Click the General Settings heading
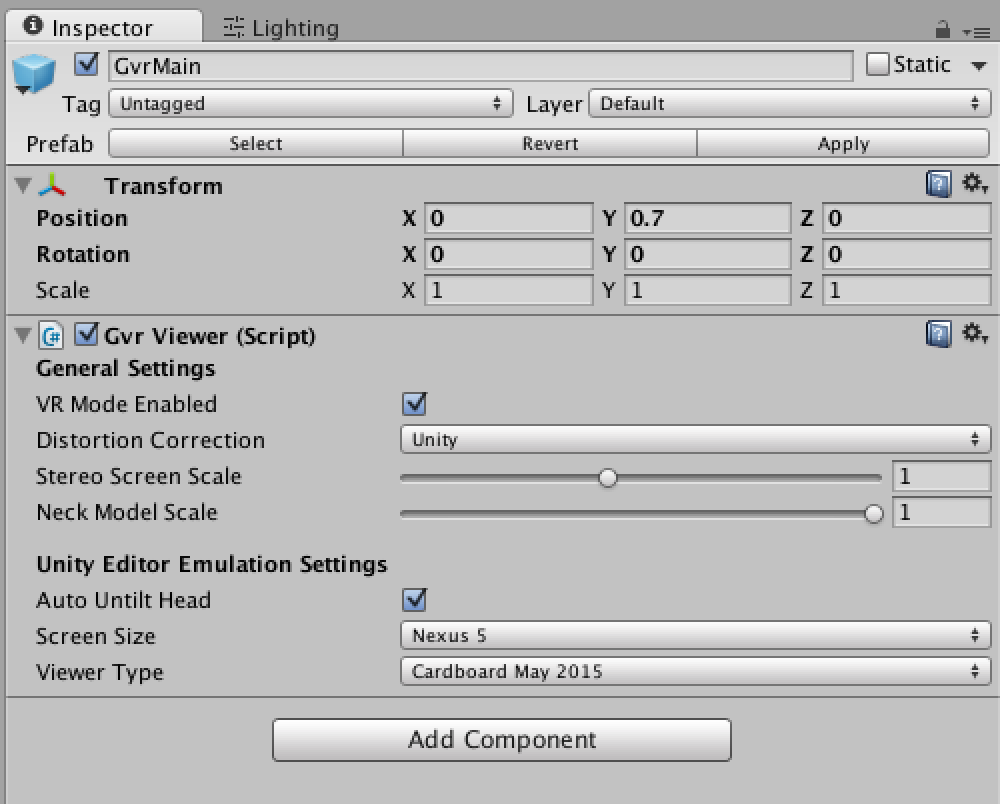The height and width of the screenshot is (804, 1000). [x=126, y=369]
